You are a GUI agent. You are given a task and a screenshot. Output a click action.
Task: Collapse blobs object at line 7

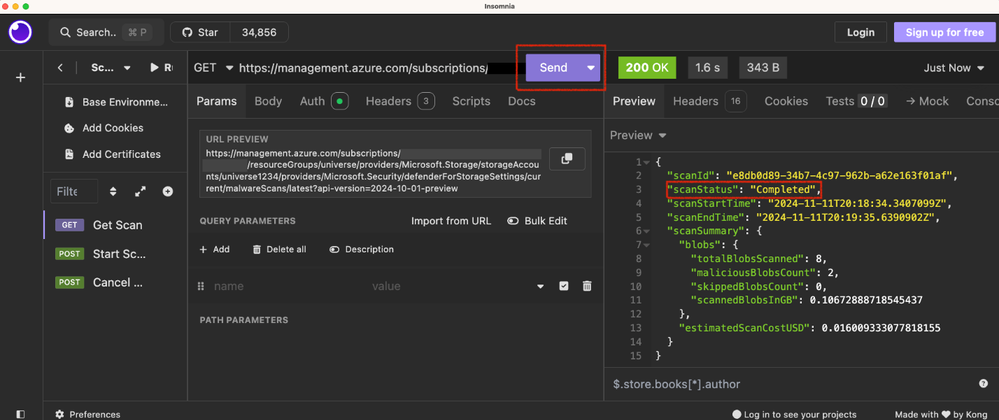tap(647, 244)
